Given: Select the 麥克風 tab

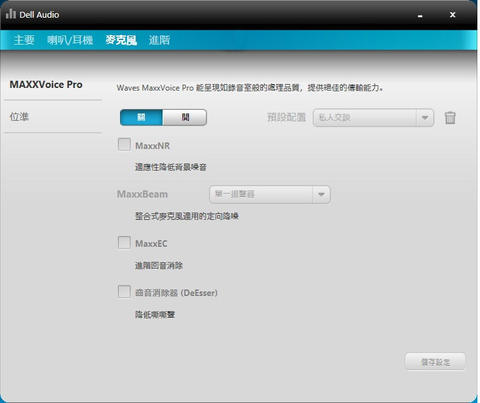Looking at the screenshot, I should pos(121,40).
